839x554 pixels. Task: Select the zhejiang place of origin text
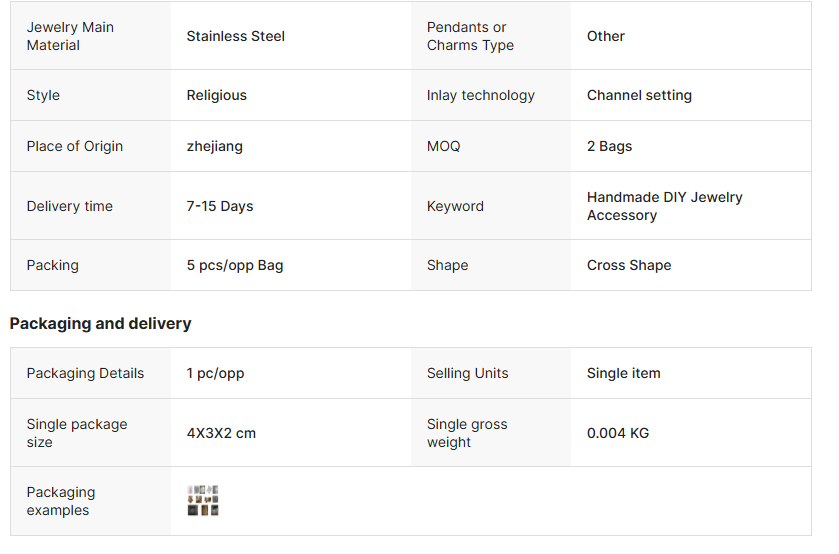(215, 146)
